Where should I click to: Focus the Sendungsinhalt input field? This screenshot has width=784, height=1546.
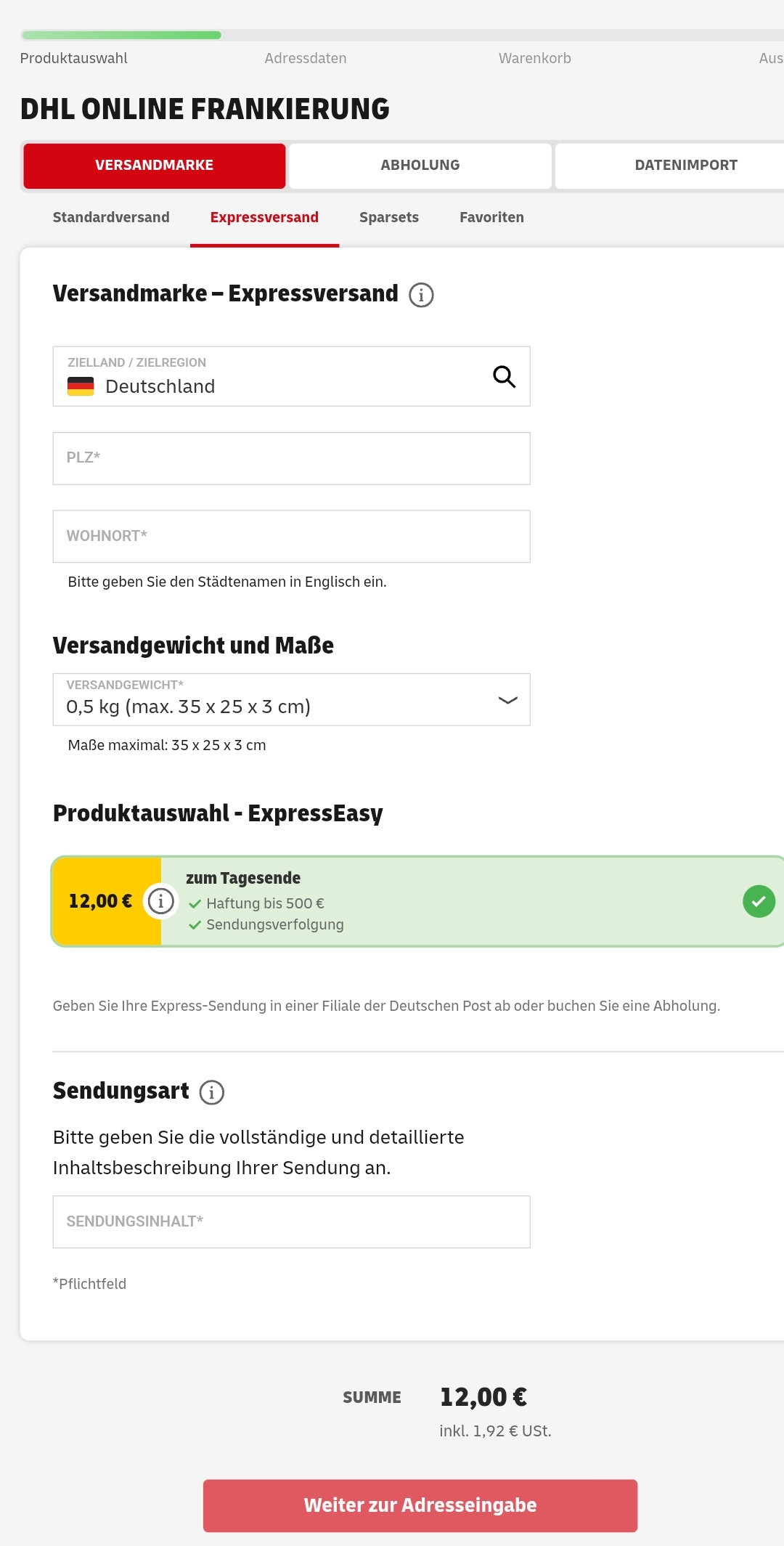[x=292, y=1221]
